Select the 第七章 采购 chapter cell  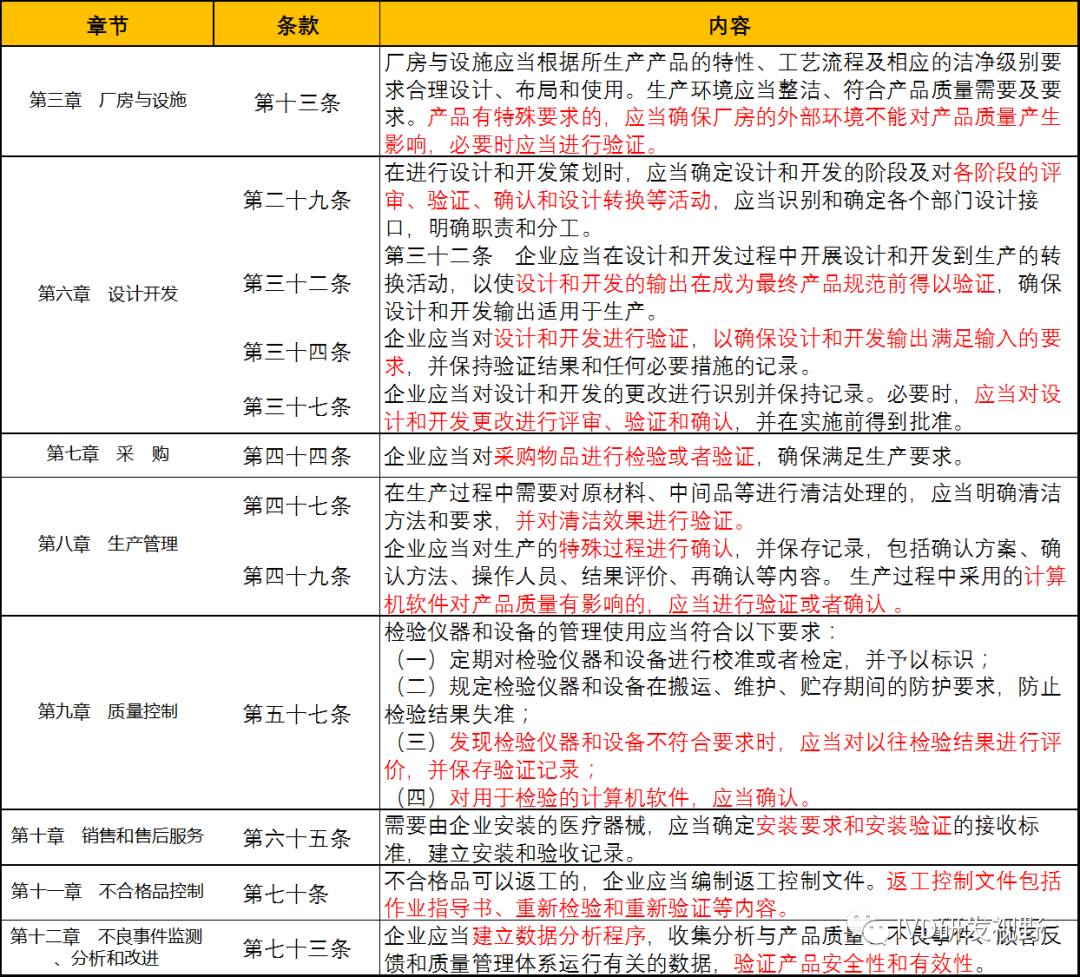pos(107,455)
